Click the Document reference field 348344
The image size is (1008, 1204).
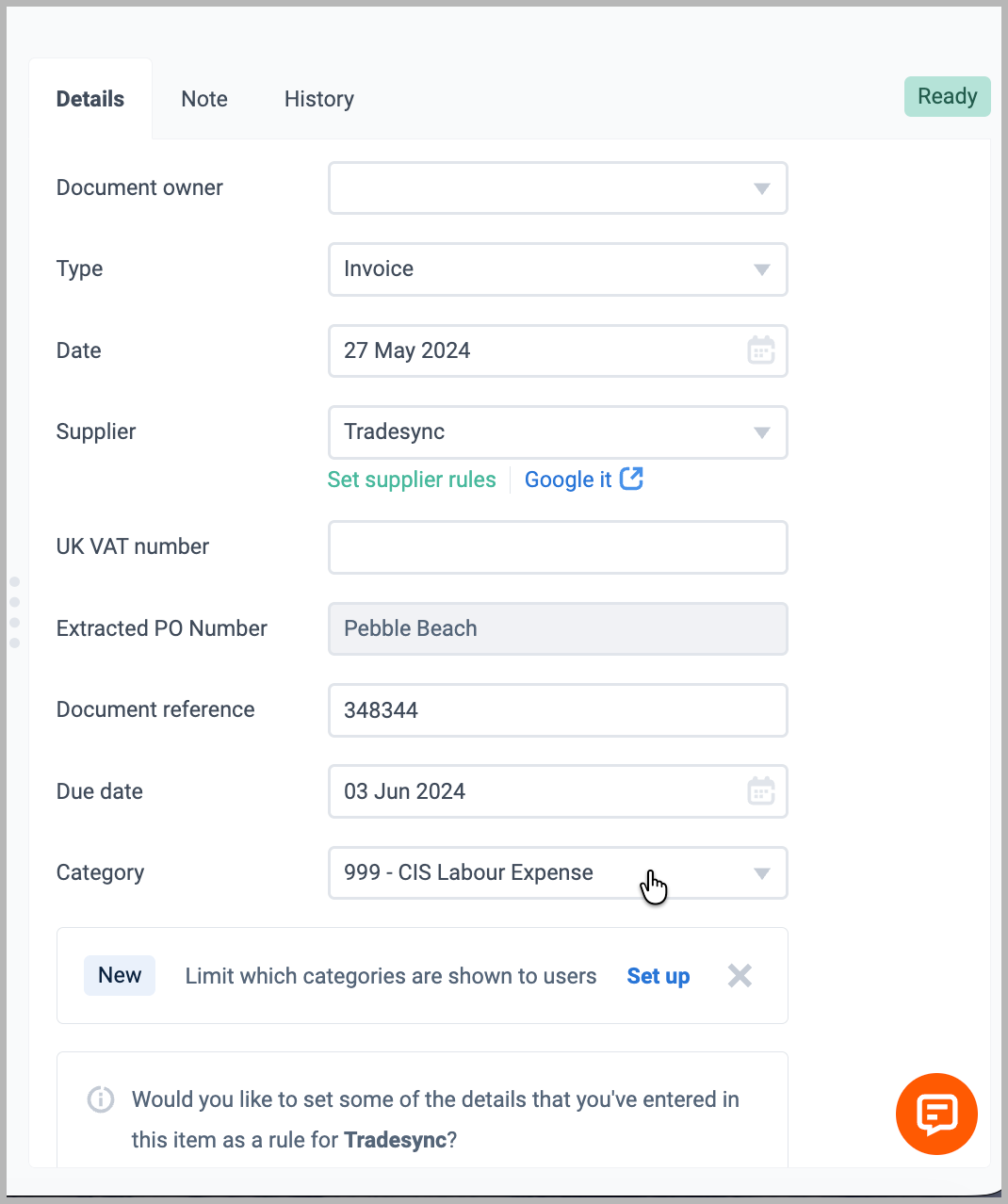[x=558, y=710]
